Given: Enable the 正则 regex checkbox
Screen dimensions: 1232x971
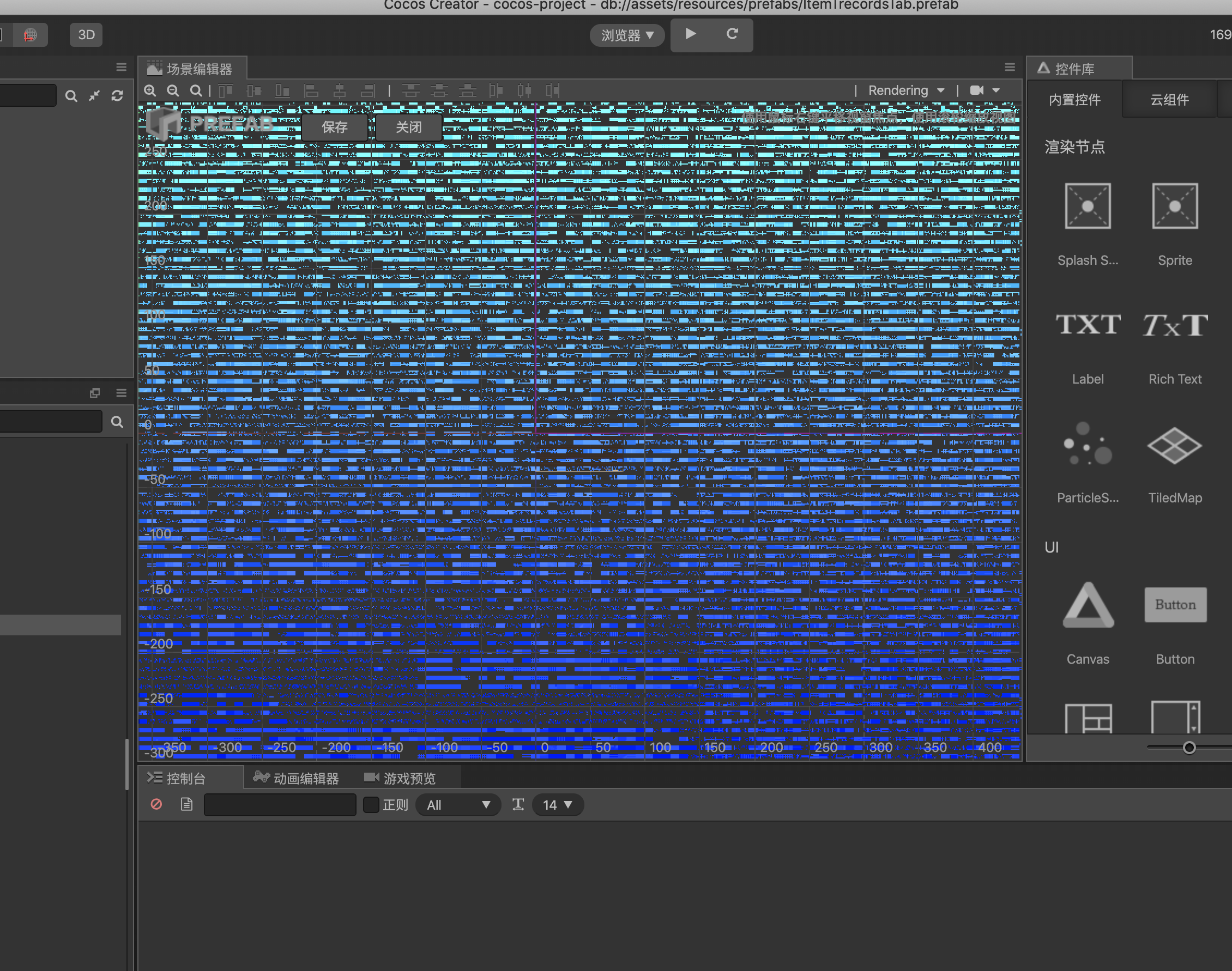Looking at the screenshot, I should tap(371, 804).
